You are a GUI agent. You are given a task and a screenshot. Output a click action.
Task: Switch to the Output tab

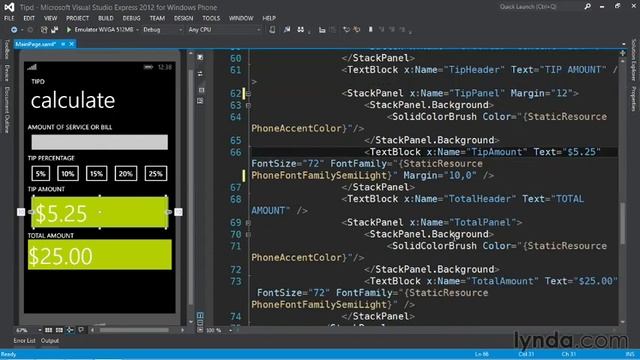50,341
